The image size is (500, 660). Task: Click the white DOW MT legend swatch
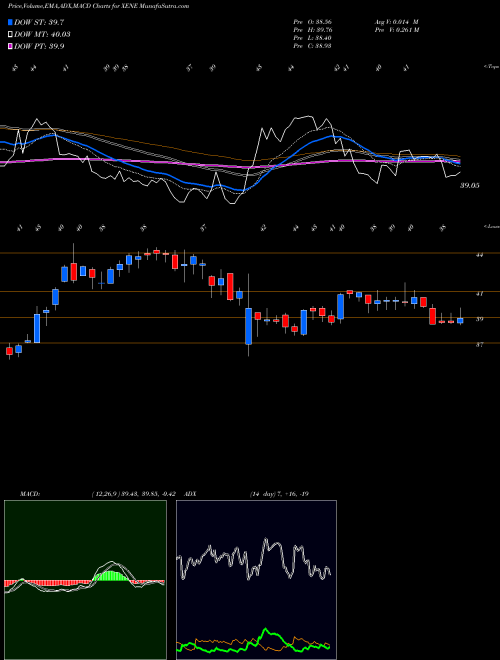tap(10, 35)
